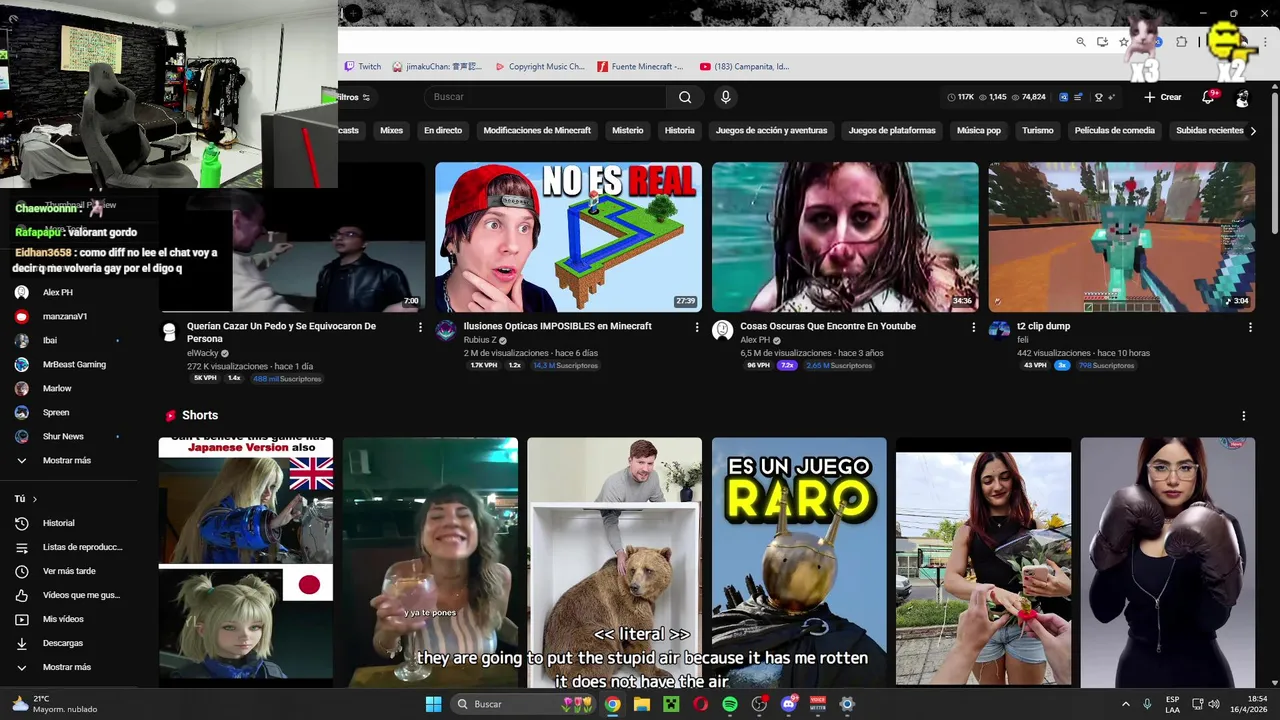Click the trophy icon in stats bar
1280x720 pixels.
point(1098,97)
